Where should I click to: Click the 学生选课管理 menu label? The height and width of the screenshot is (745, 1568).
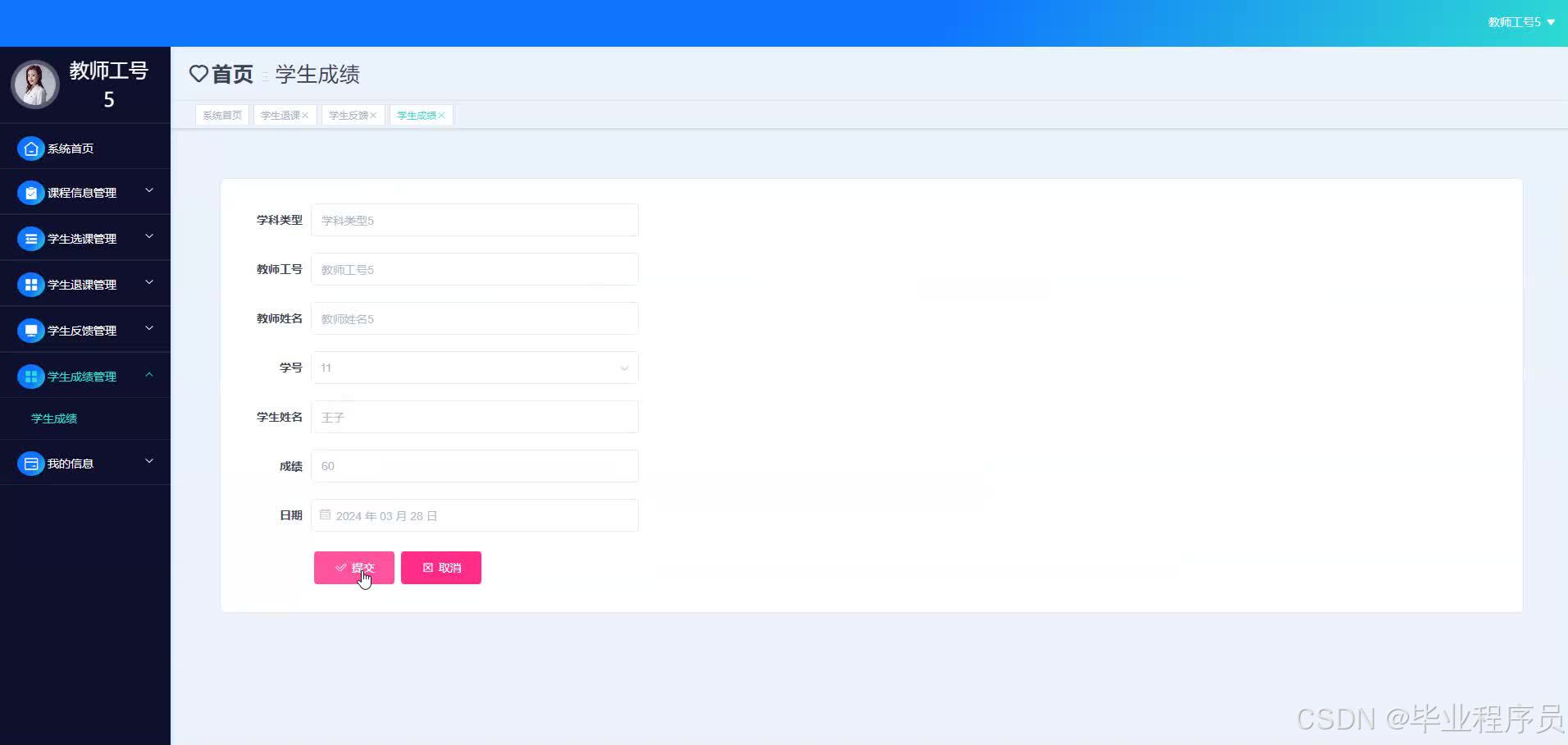point(82,239)
